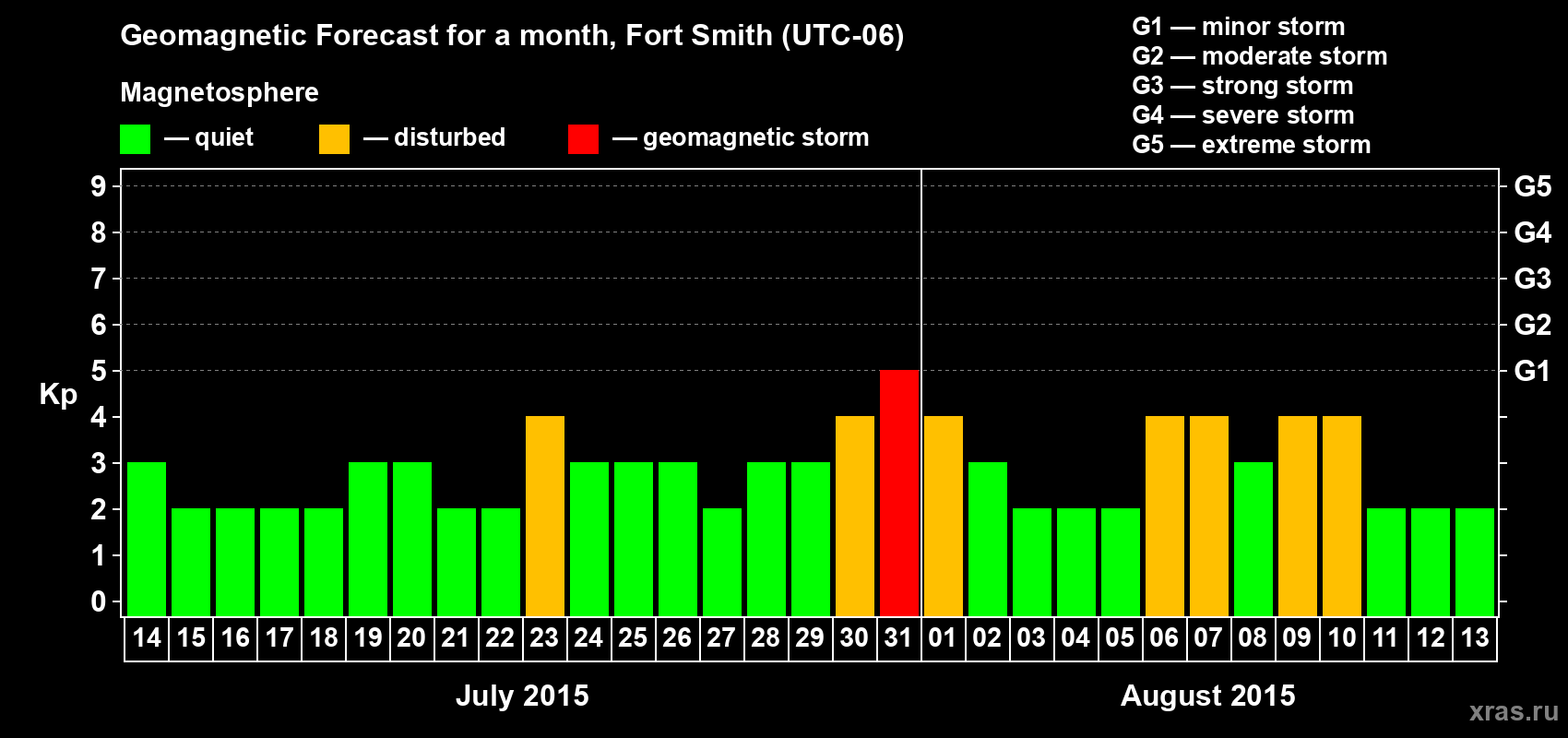The width and height of the screenshot is (1568, 738).
Task: Click the date label 18
Action: [x=324, y=637]
